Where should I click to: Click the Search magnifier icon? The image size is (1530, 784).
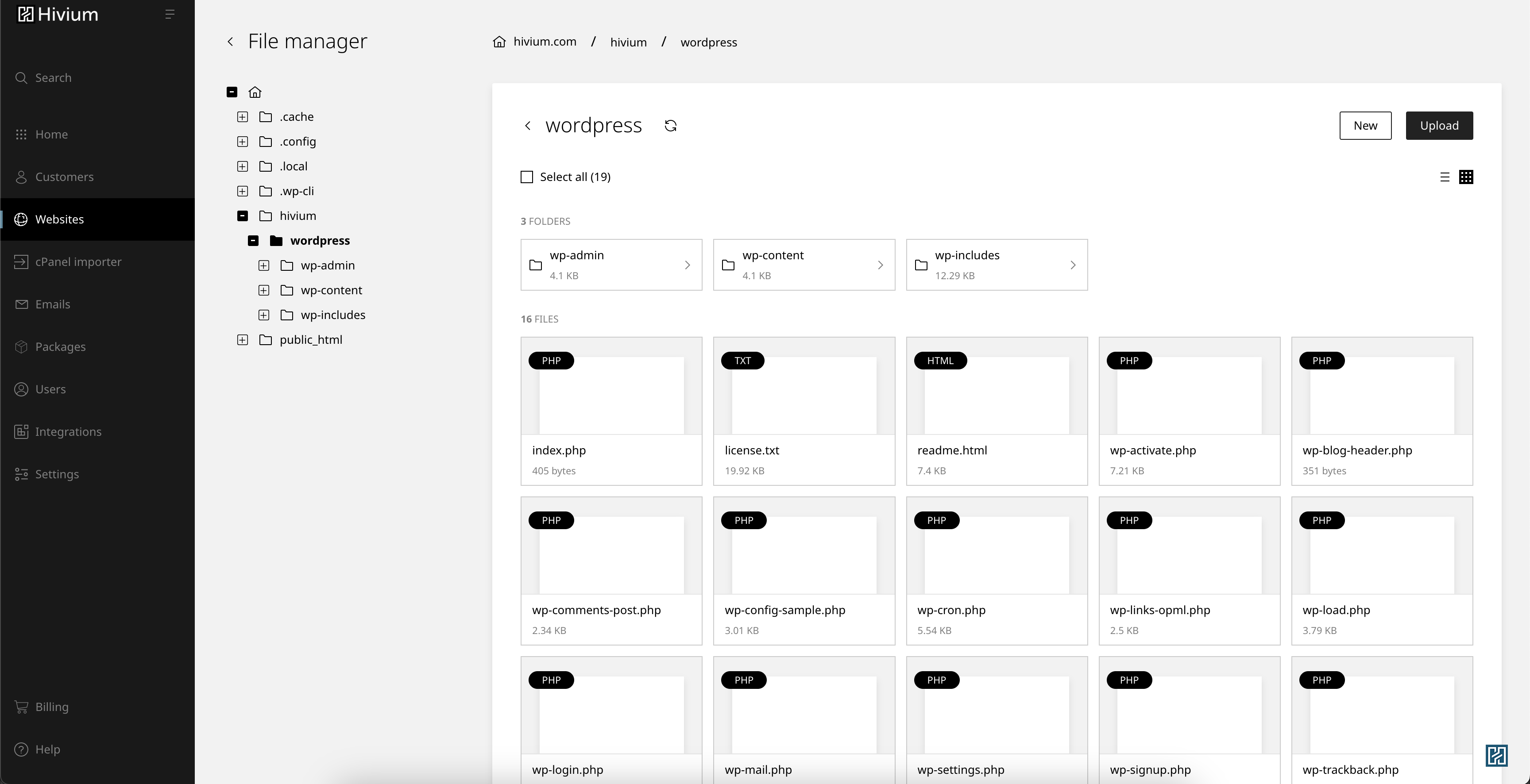[x=21, y=78]
